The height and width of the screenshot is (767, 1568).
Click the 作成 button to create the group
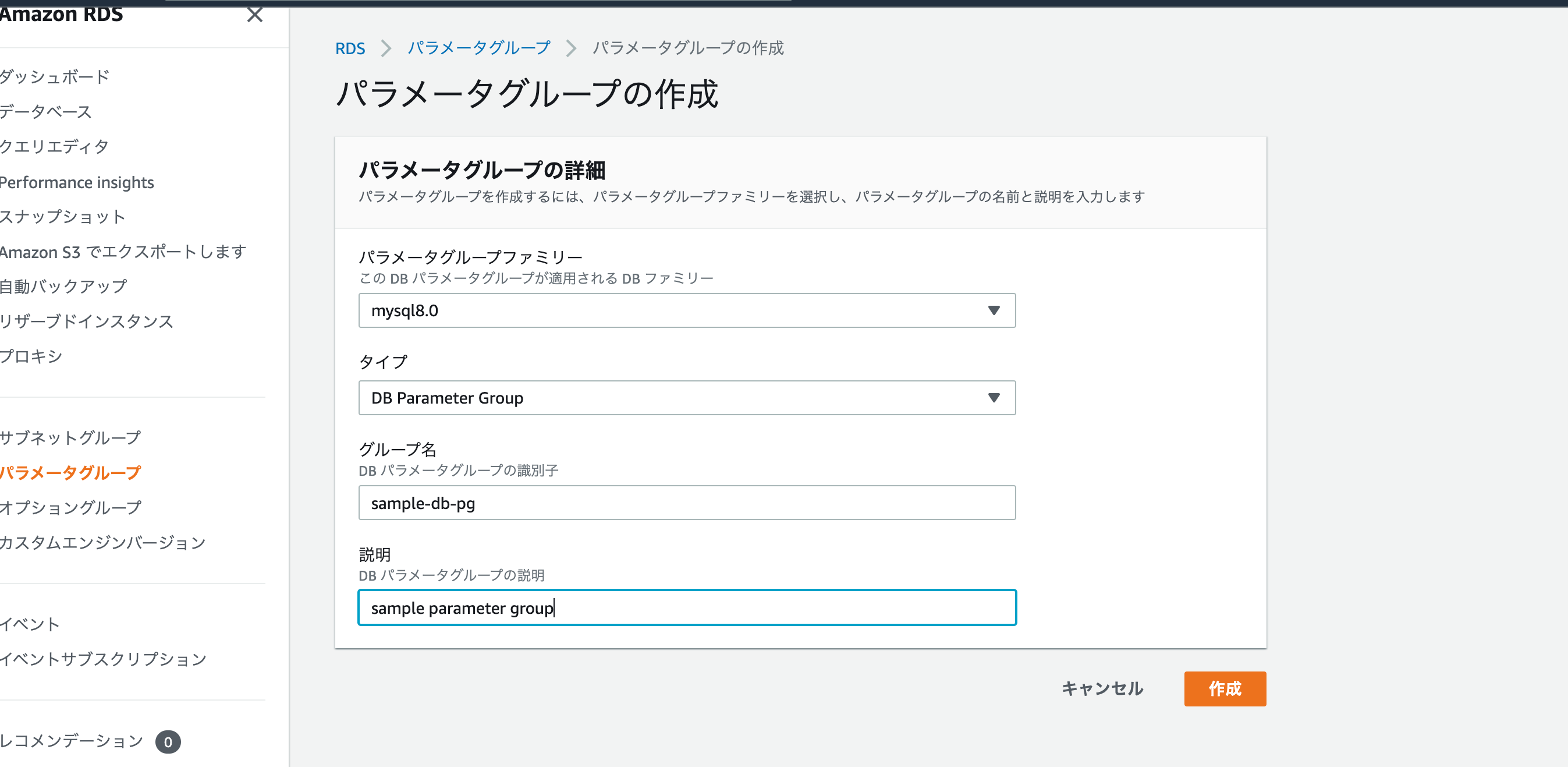tap(1225, 688)
